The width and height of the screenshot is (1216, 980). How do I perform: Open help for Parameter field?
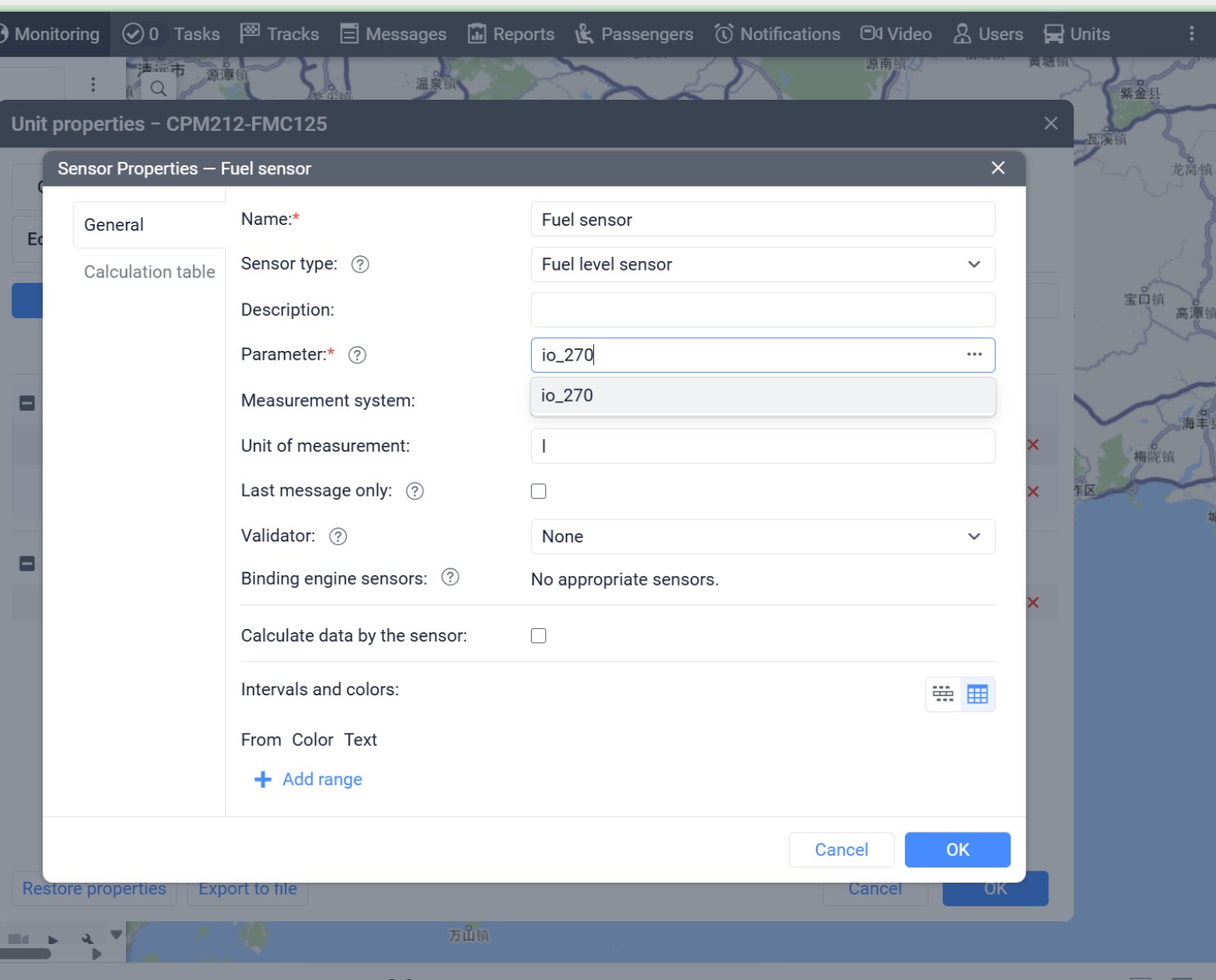point(358,355)
